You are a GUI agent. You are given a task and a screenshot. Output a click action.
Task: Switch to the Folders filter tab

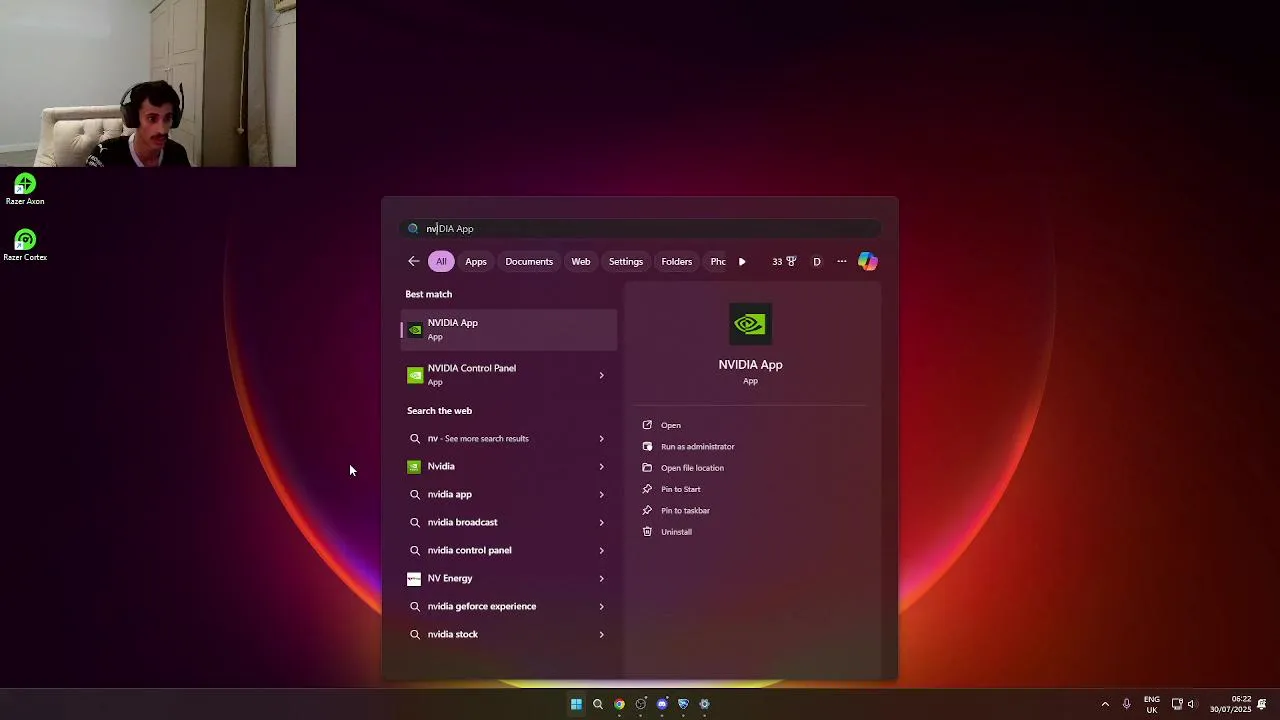pos(677,261)
